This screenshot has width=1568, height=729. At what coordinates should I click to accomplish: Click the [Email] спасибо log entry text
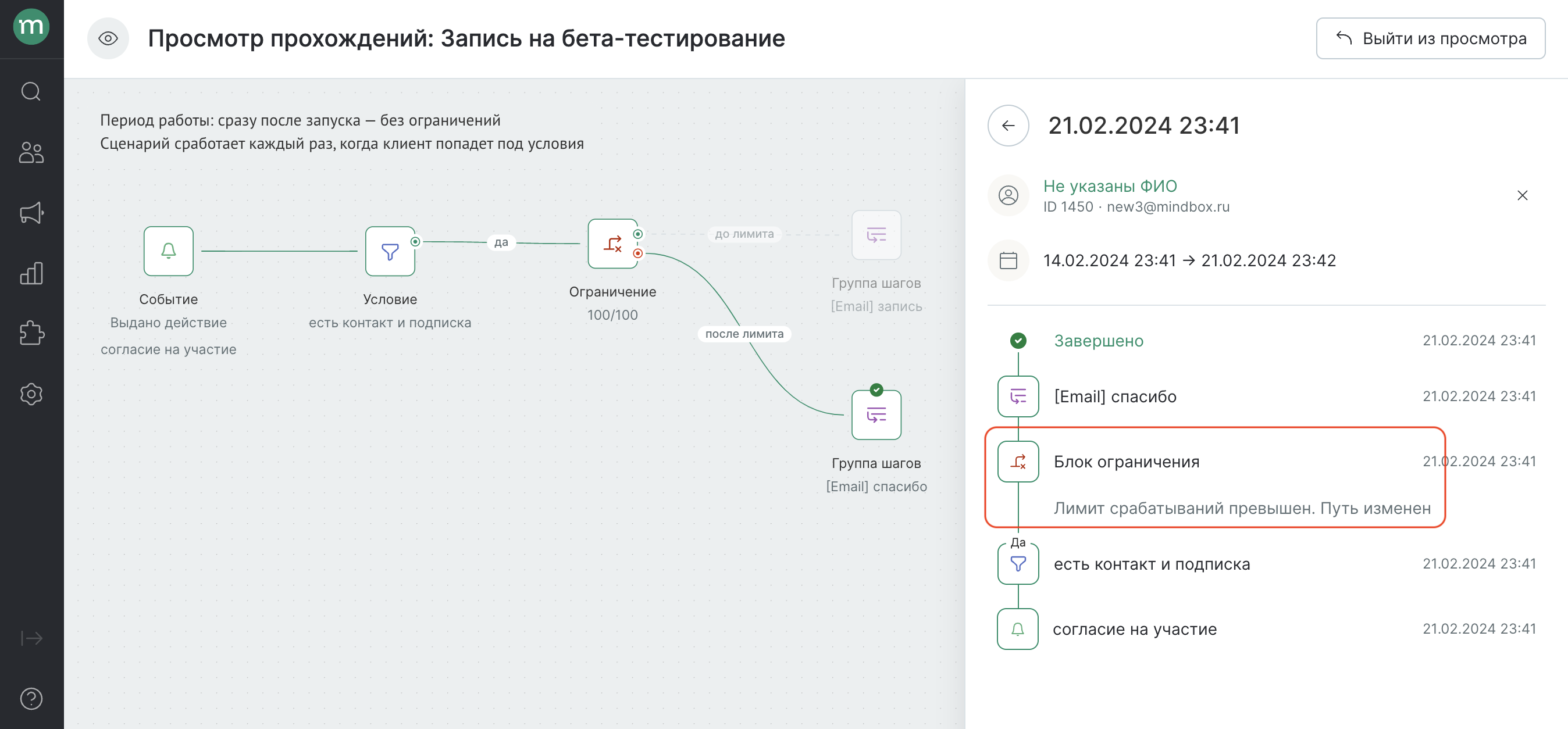tap(1114, 396)
